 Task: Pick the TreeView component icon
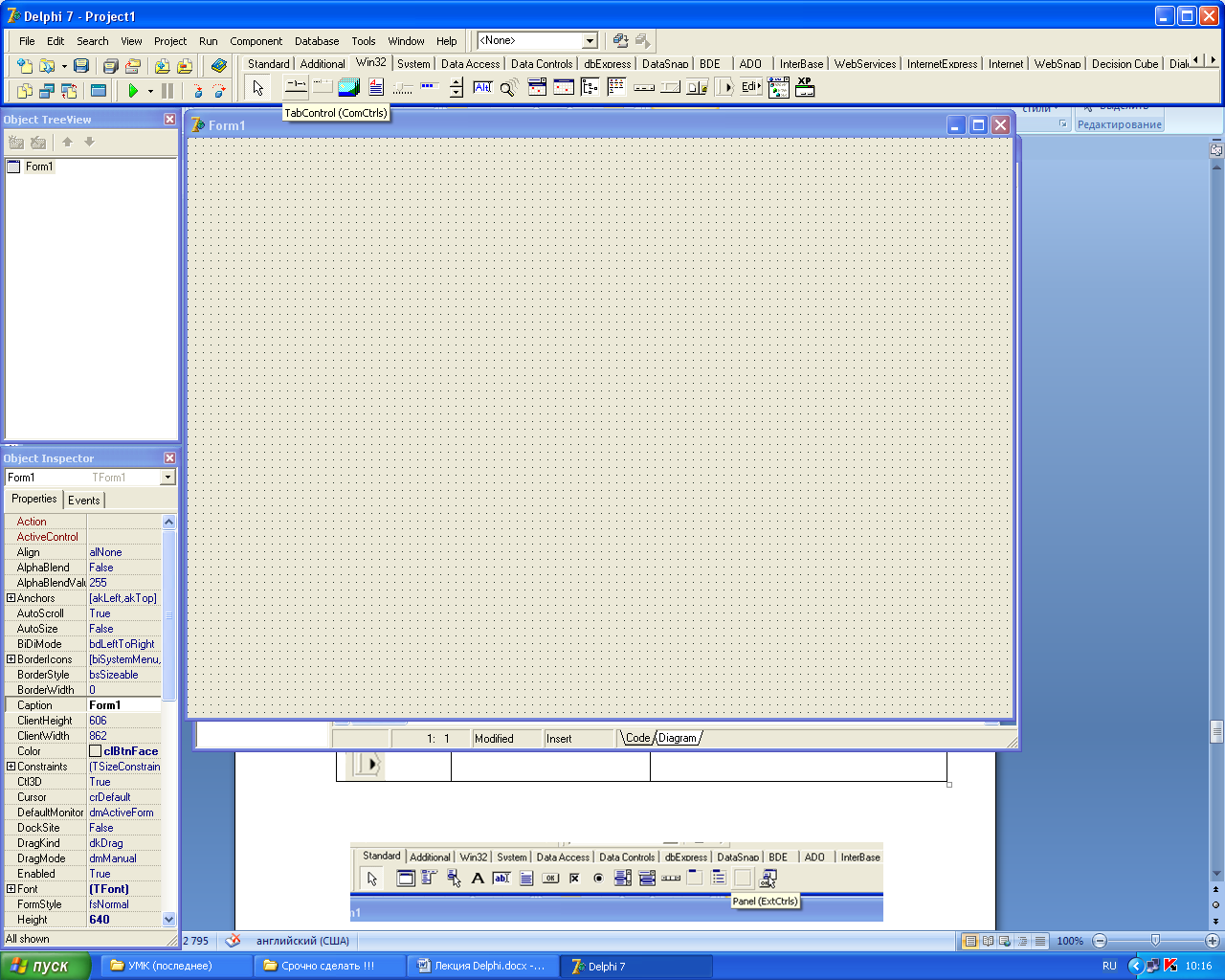click(x=590, y=88)
